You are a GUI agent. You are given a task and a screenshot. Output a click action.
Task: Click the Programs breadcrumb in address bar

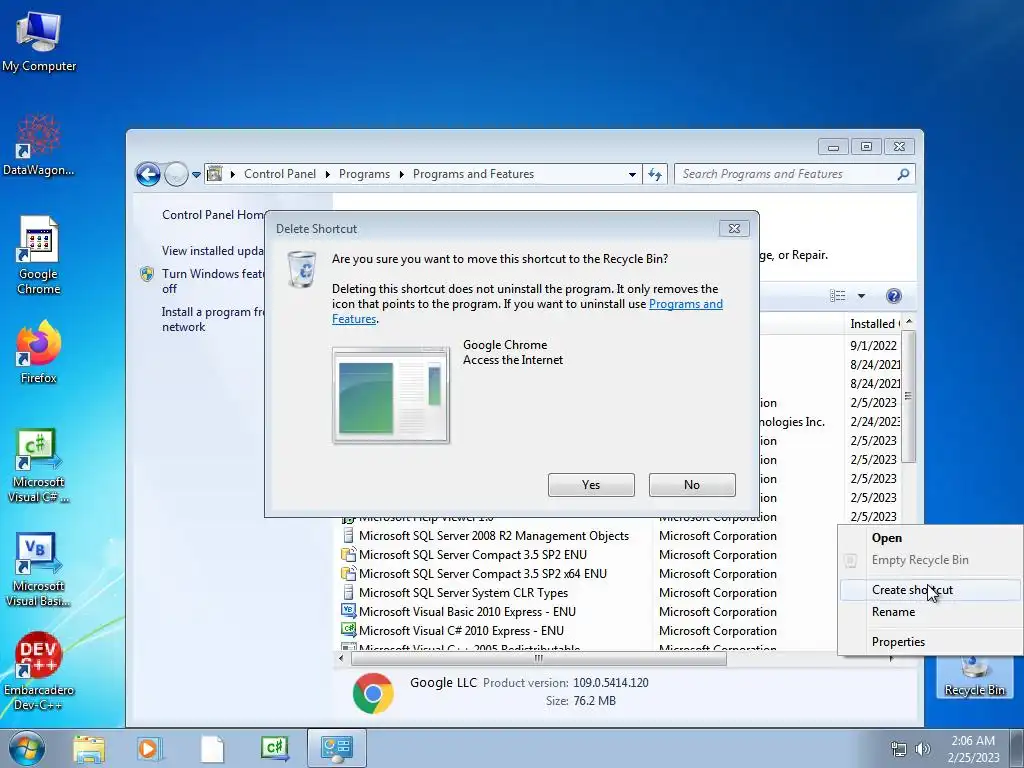364,174
